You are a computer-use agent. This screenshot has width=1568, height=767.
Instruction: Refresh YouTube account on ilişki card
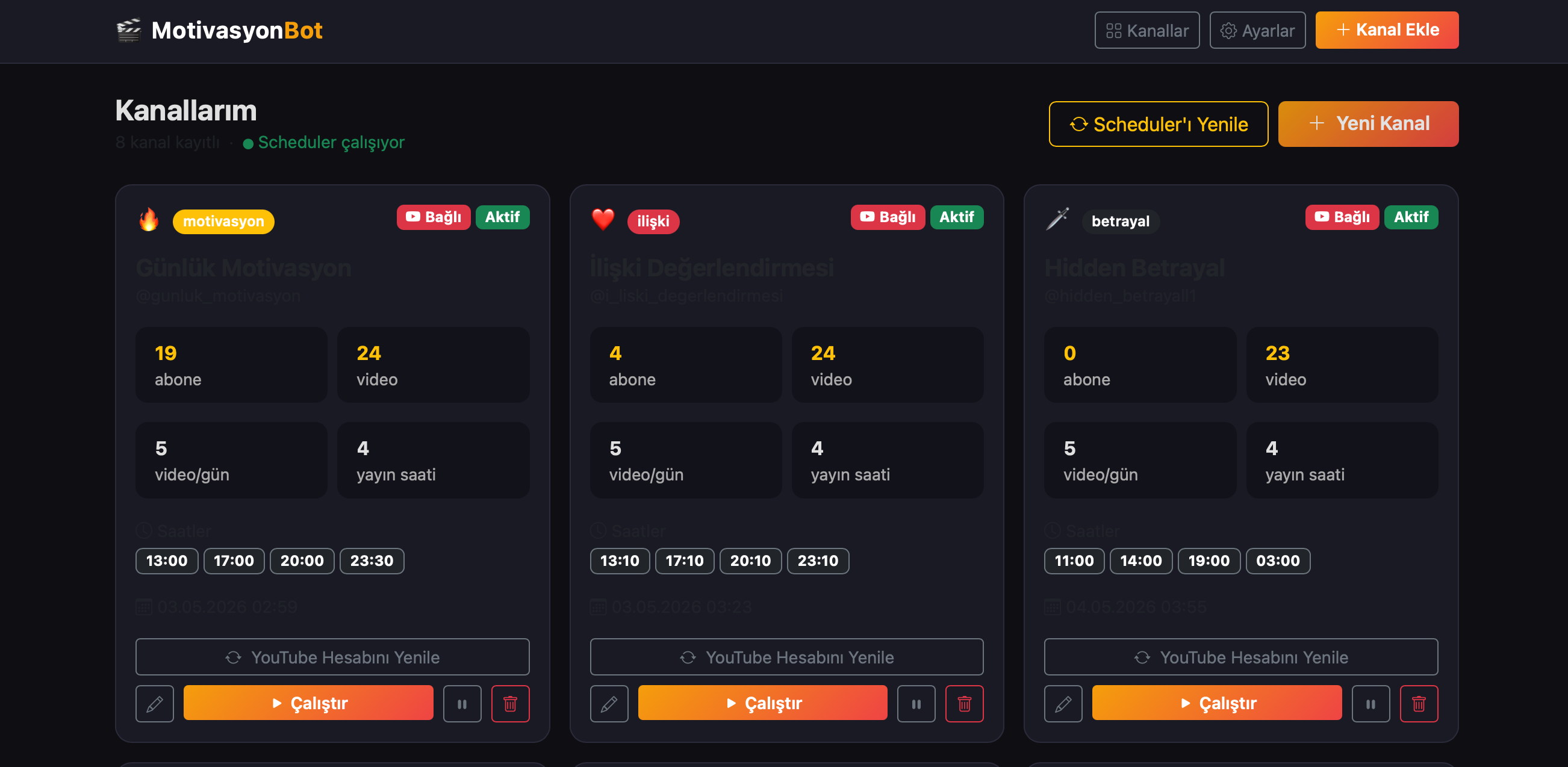click(x=786, y=657)
